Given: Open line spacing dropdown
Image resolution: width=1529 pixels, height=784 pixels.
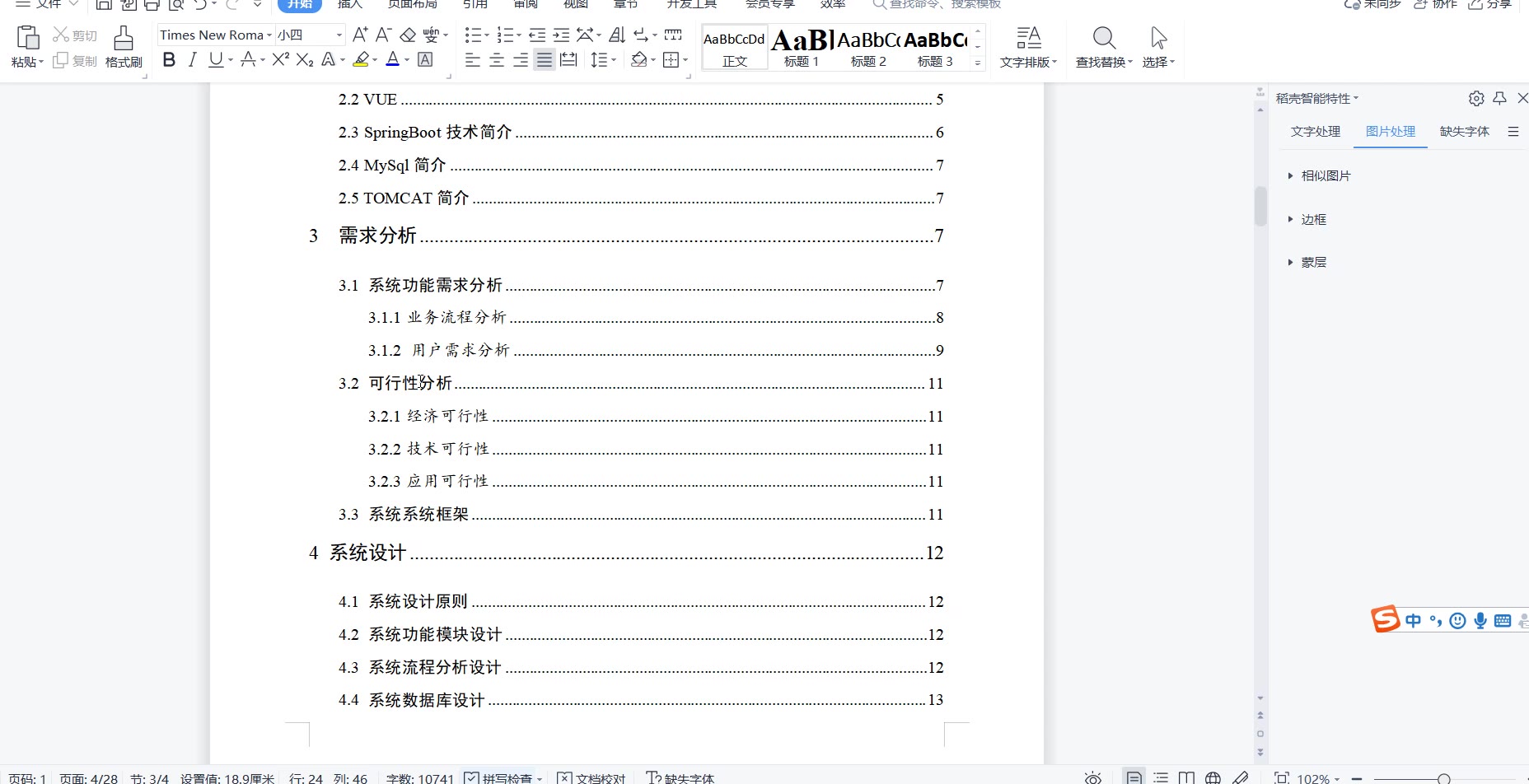Looking at the screenshot, I should 614,60.
